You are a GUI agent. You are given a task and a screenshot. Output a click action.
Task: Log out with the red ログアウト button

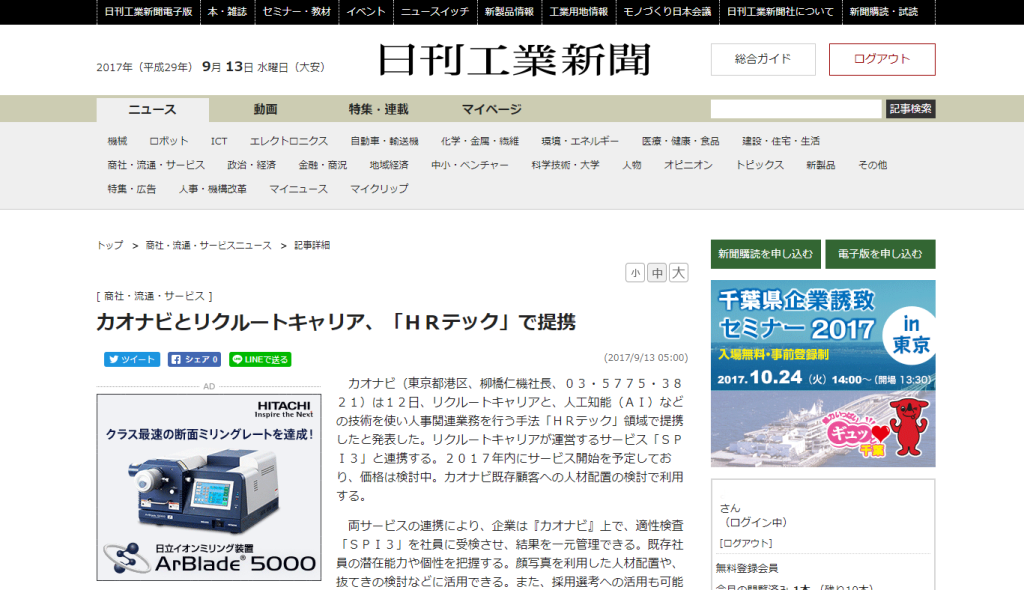[882, 59]
